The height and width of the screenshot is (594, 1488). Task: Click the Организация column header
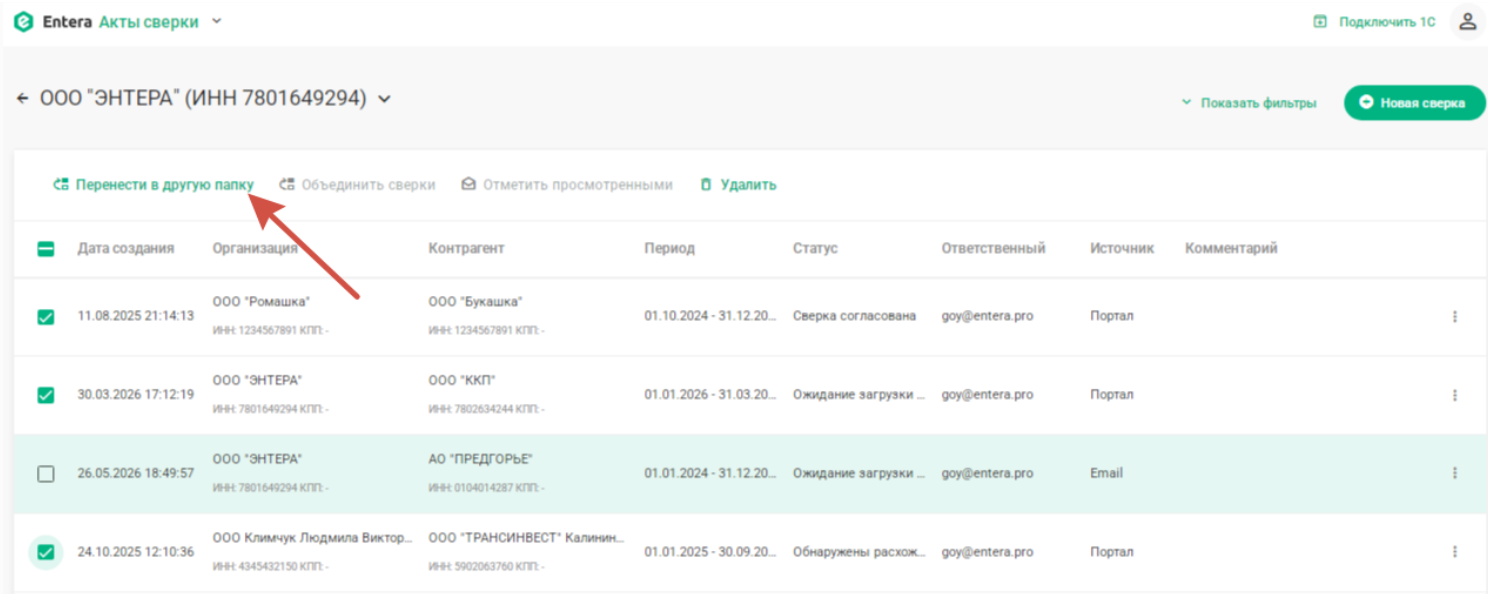coord(255,248)
